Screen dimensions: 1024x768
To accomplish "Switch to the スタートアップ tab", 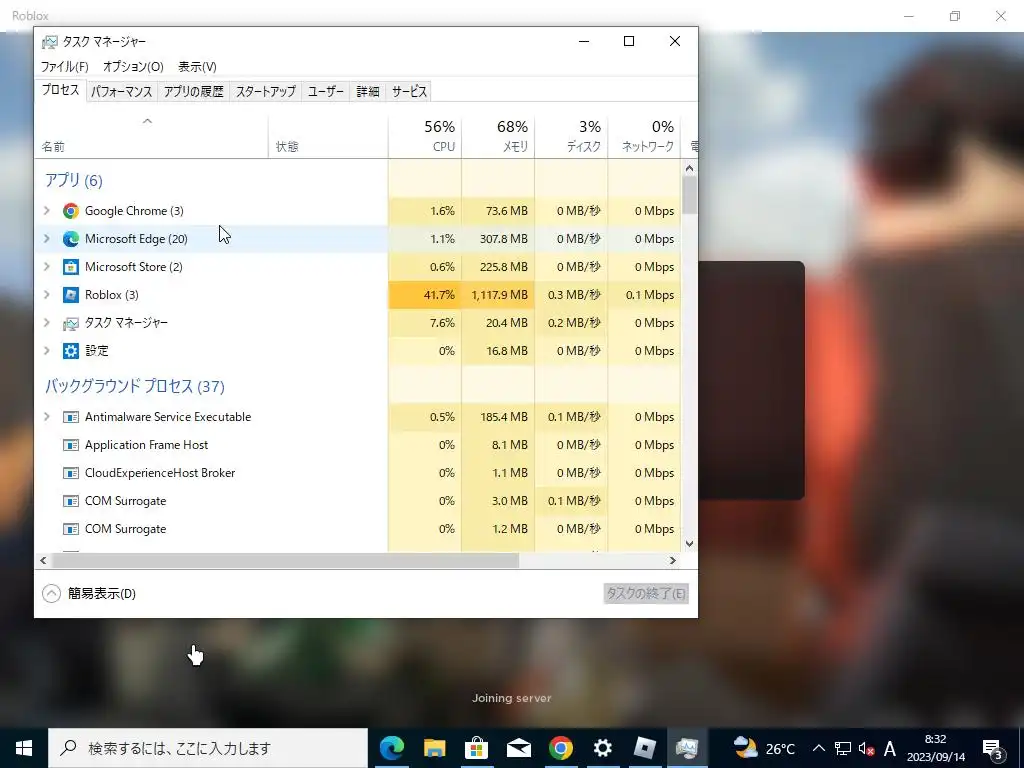I will coord(266,91).
